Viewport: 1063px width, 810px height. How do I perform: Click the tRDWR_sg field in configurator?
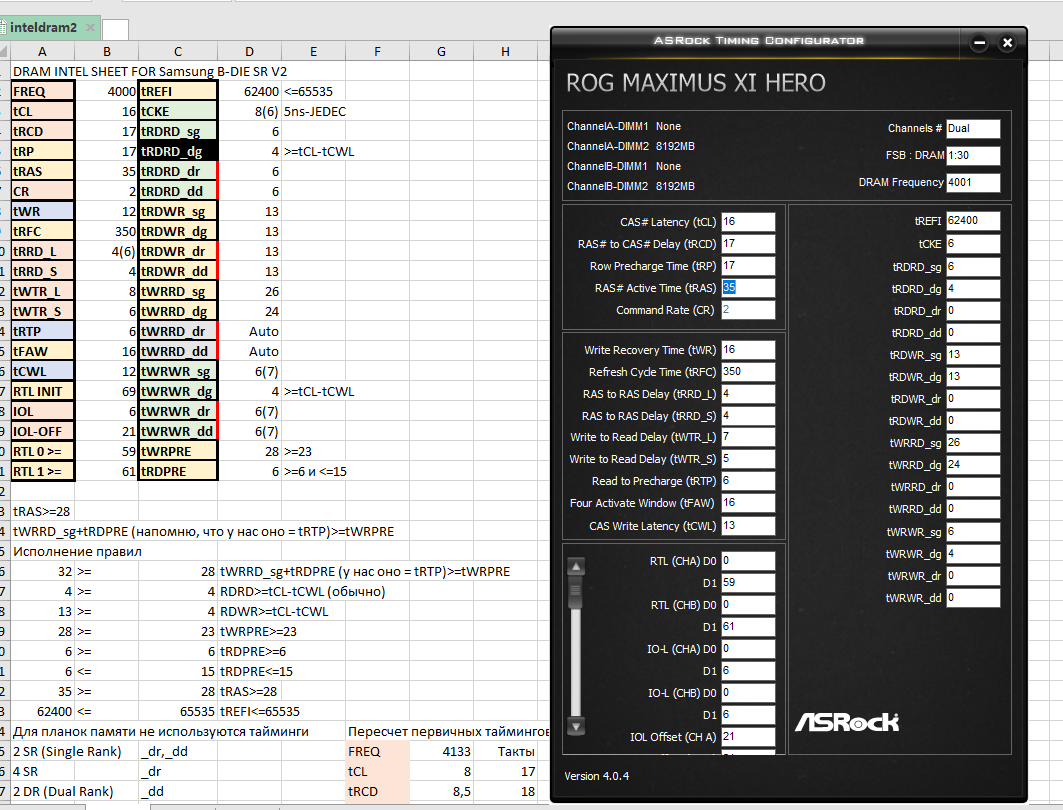tap(973, 355)
